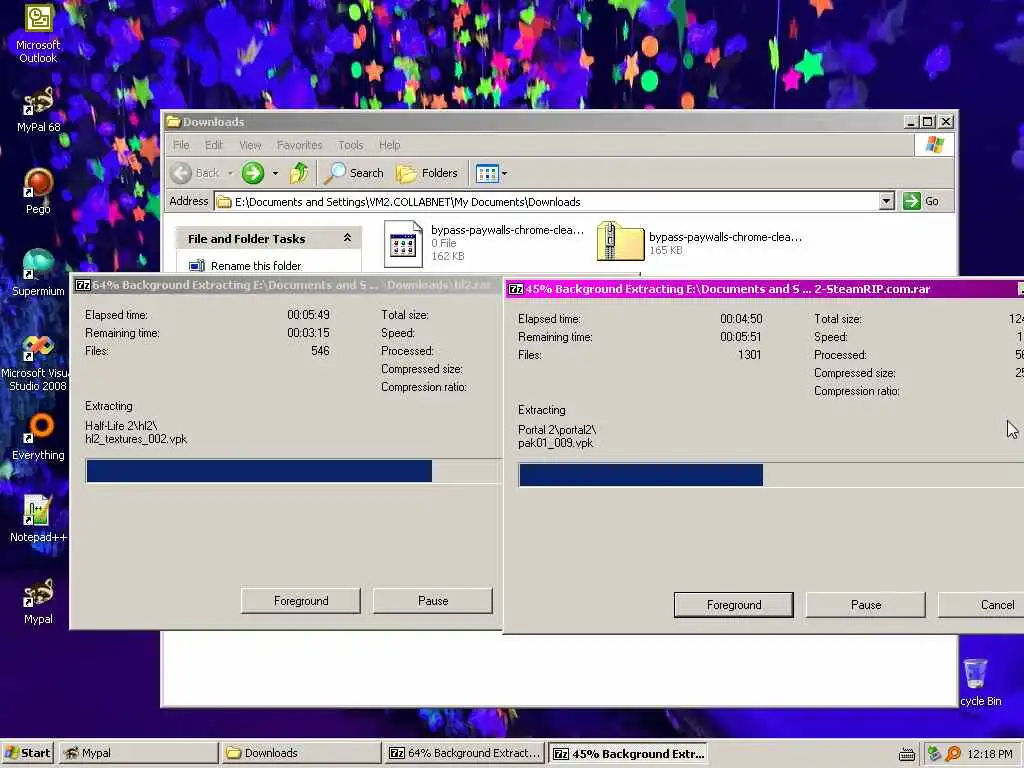Switch to Mypal taskbar button
The height and width of the screenshot is (768, 1024).
[x=138, y=753]
